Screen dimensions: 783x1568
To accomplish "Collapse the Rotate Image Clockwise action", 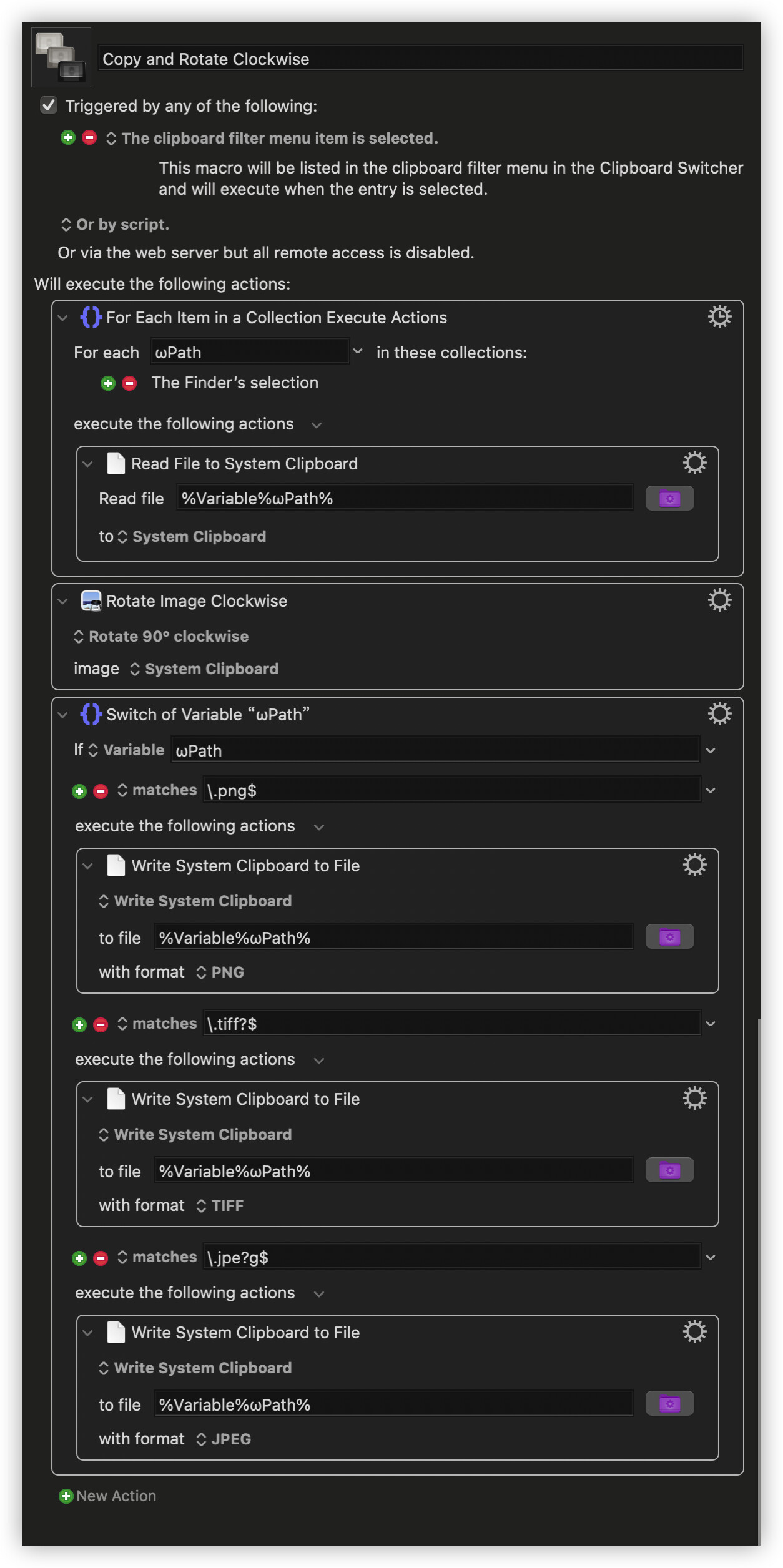I will (x=62, y=601).
